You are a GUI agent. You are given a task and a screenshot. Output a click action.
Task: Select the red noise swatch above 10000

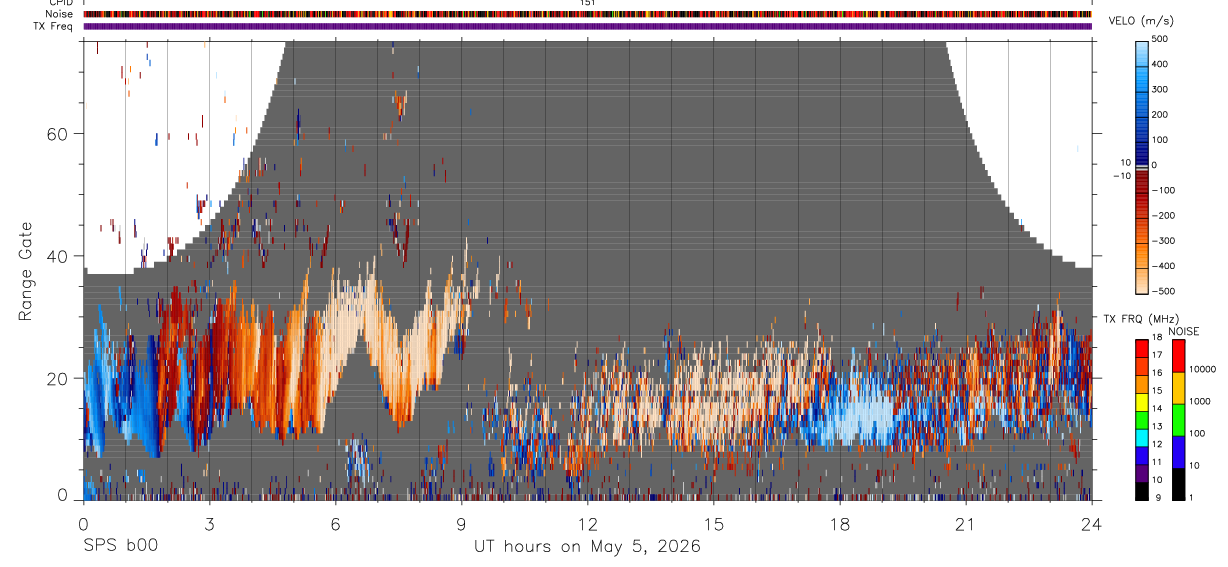click(1178, 356)
